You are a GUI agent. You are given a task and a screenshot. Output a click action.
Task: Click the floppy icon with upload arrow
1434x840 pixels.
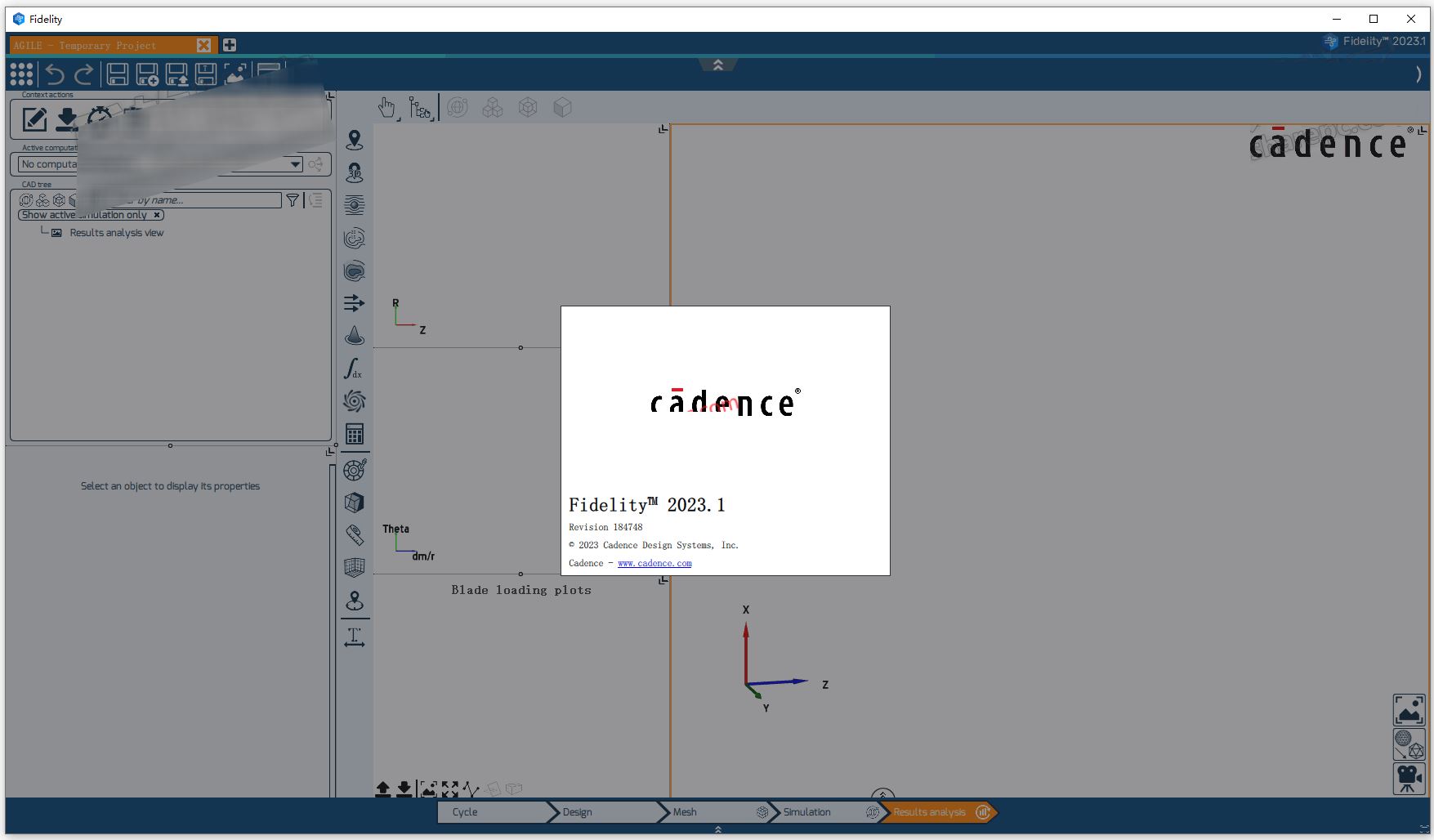[x=176, y=74]
